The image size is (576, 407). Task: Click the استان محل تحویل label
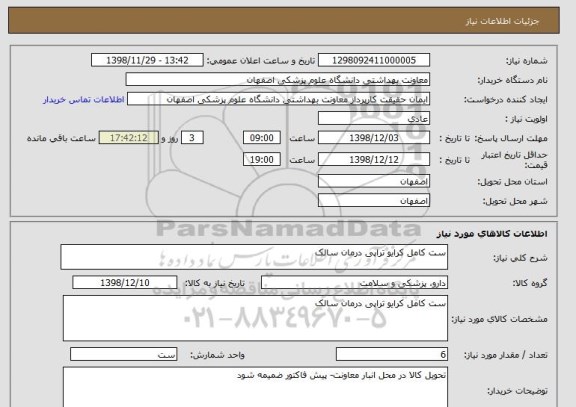coord(512,181)
